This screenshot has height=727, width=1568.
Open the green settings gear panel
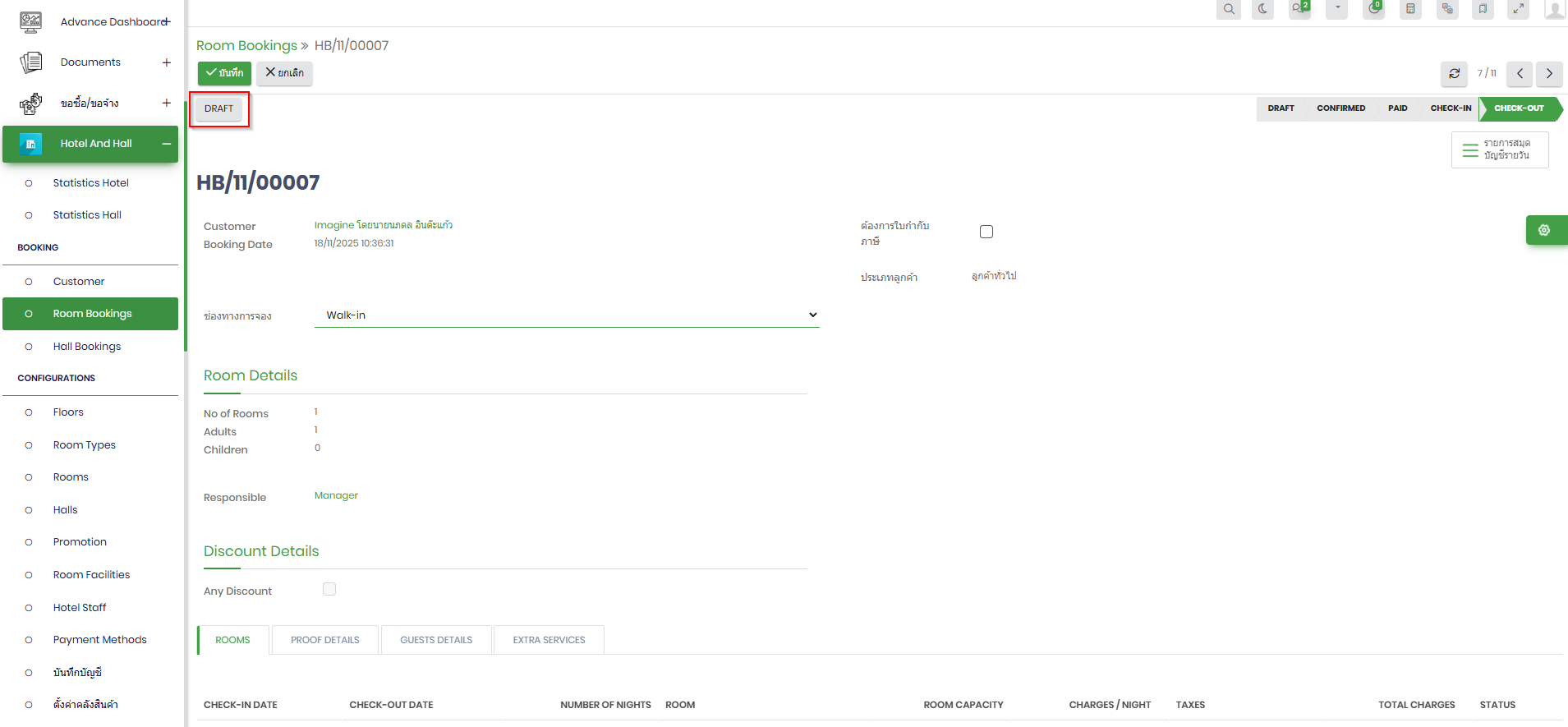pyautogui.click(x=1544, y=230)
